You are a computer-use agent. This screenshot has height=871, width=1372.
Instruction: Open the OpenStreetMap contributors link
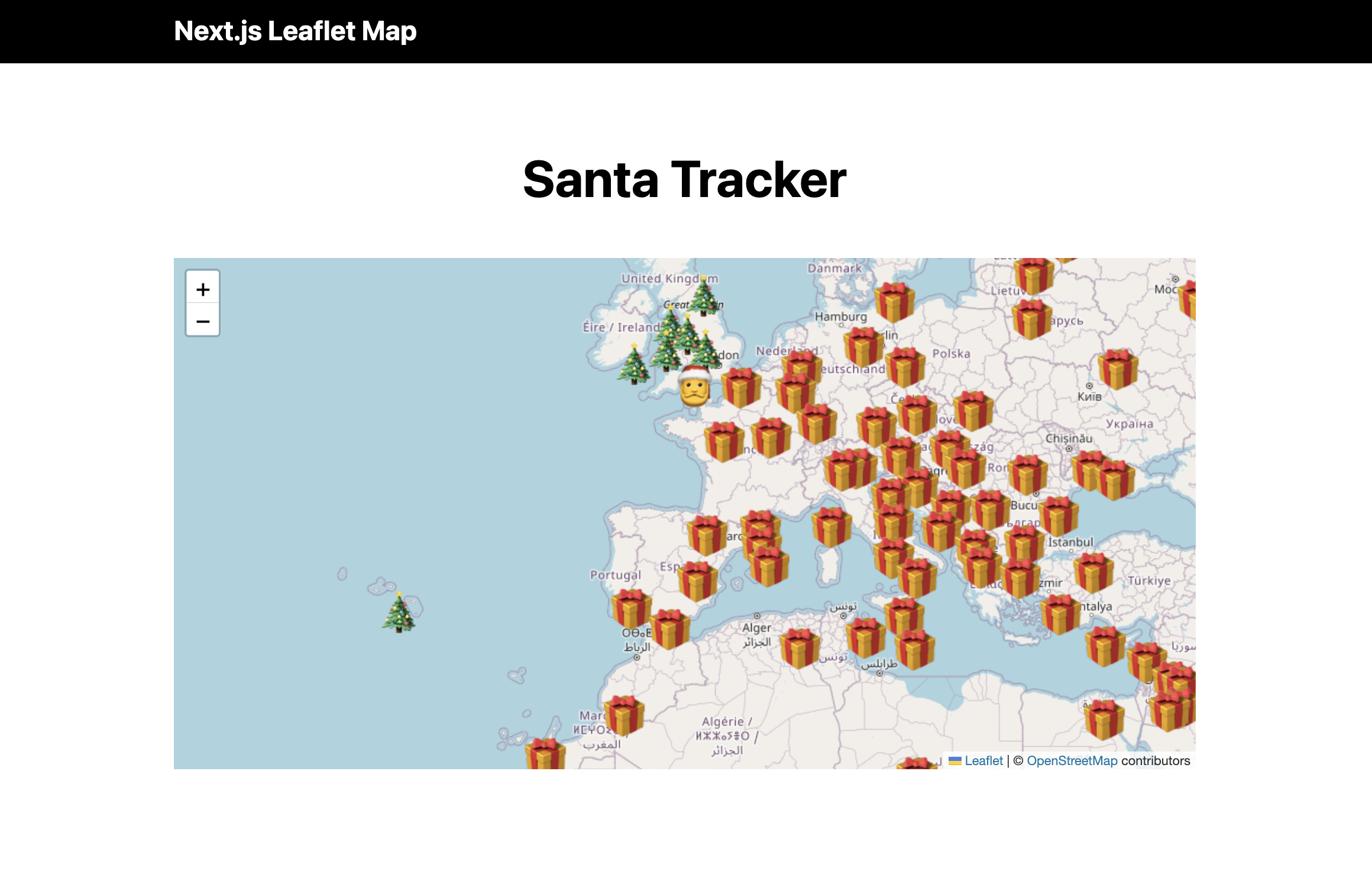(x=1072, y=761)
